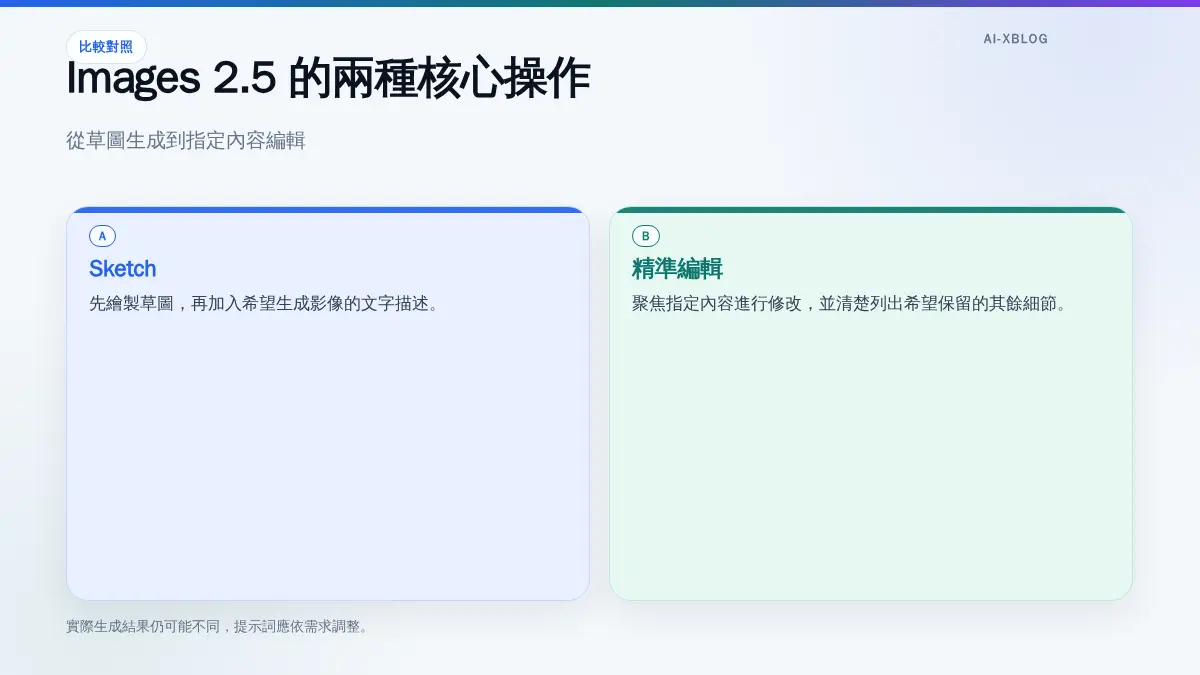Click the circled A badge
The image size is (1200, 675).
(102, 236)
